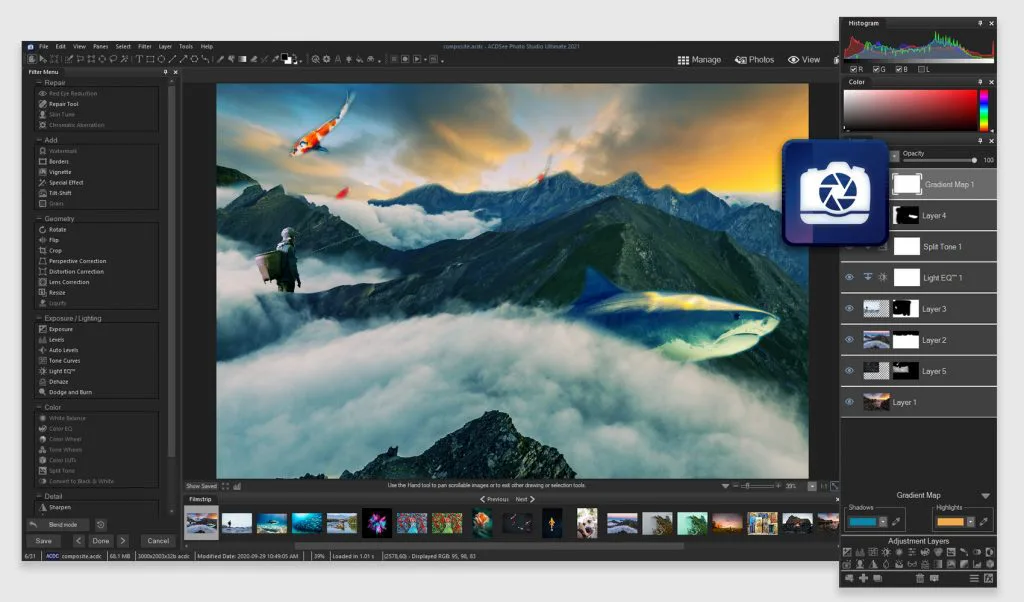This screenshot has height=602, width=1024.
Task: Toggle the R channel checkbox in Histogram
Action: [854, 69]
